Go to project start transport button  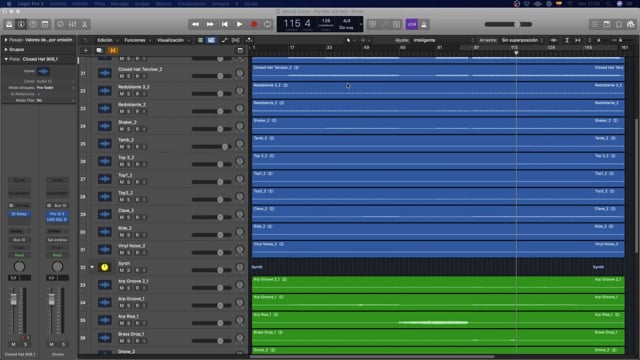[224, 24]
